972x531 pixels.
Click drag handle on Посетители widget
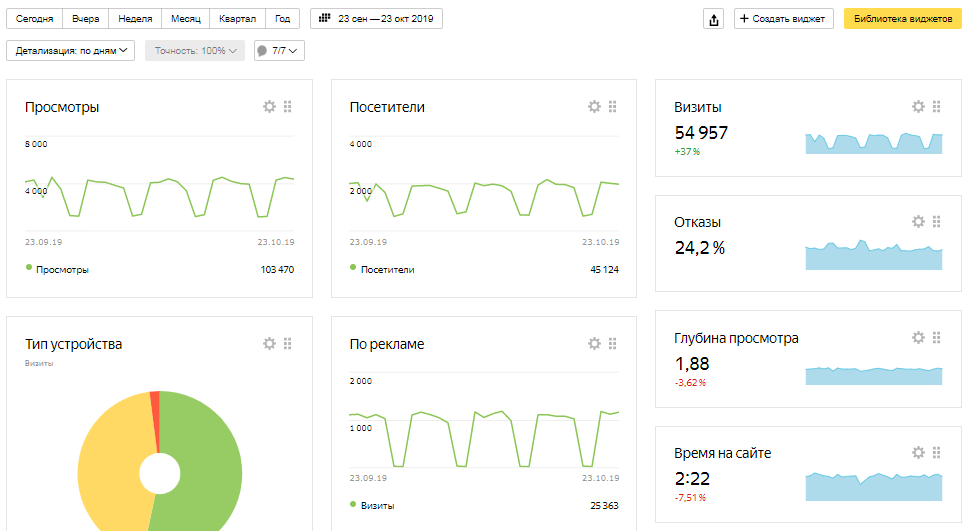613,107
